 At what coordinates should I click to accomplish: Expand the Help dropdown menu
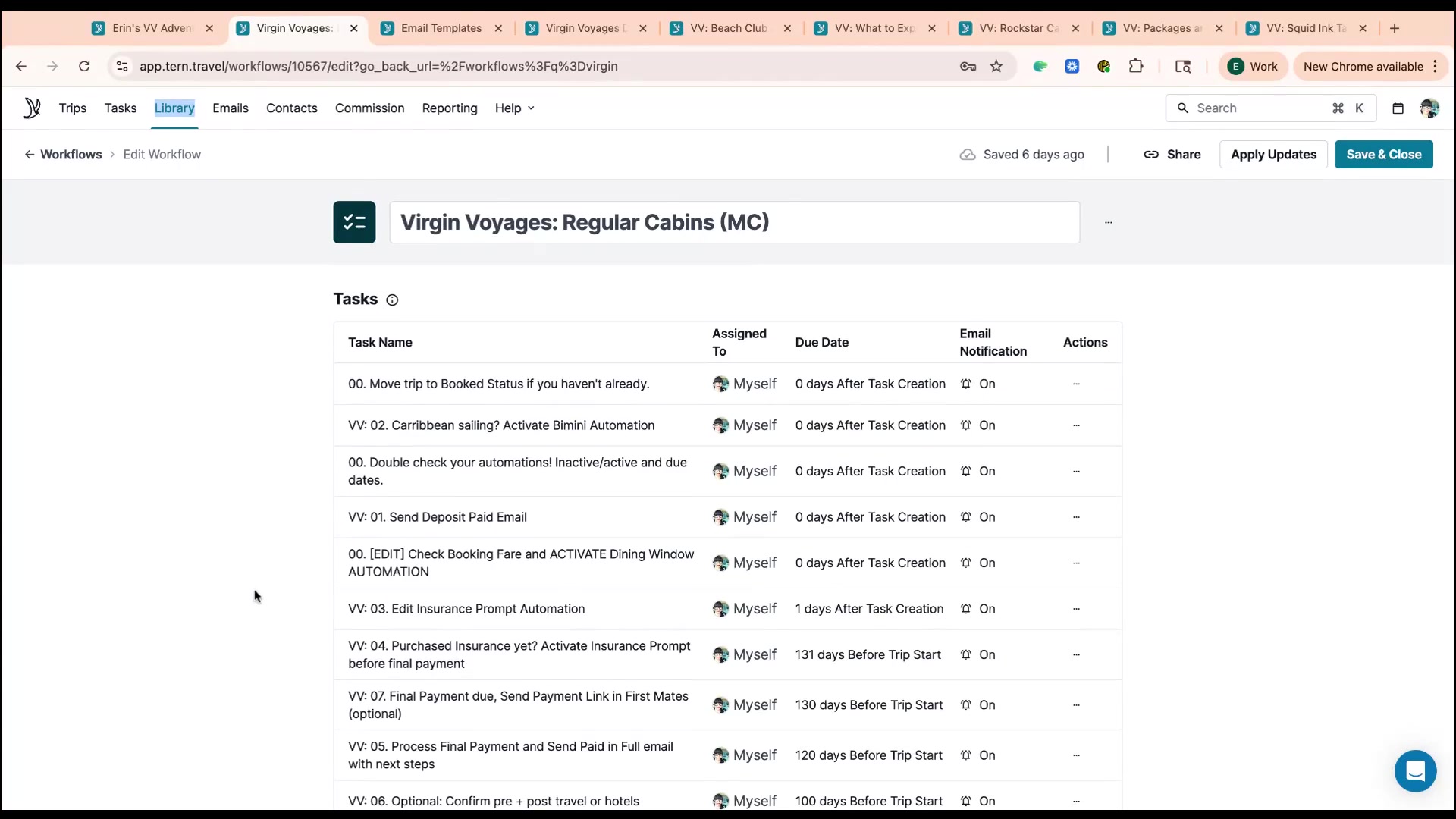[515, 108]
